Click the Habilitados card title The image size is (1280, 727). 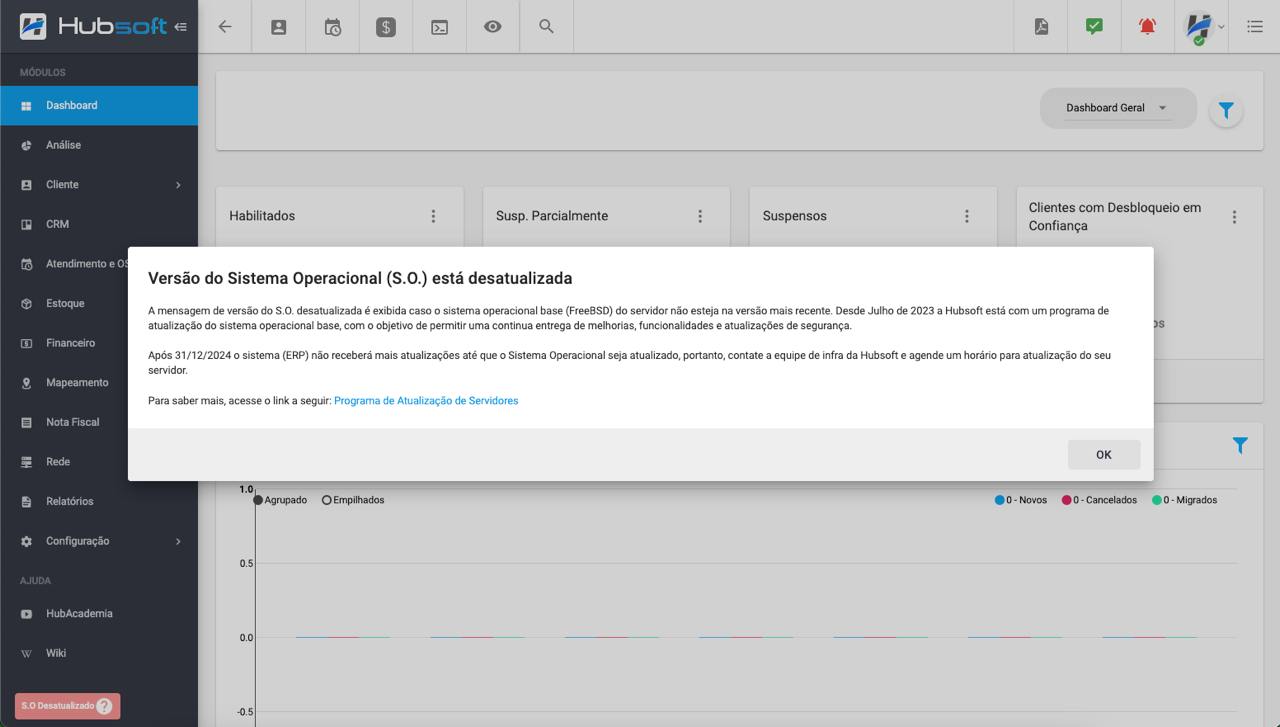(262, 216)
